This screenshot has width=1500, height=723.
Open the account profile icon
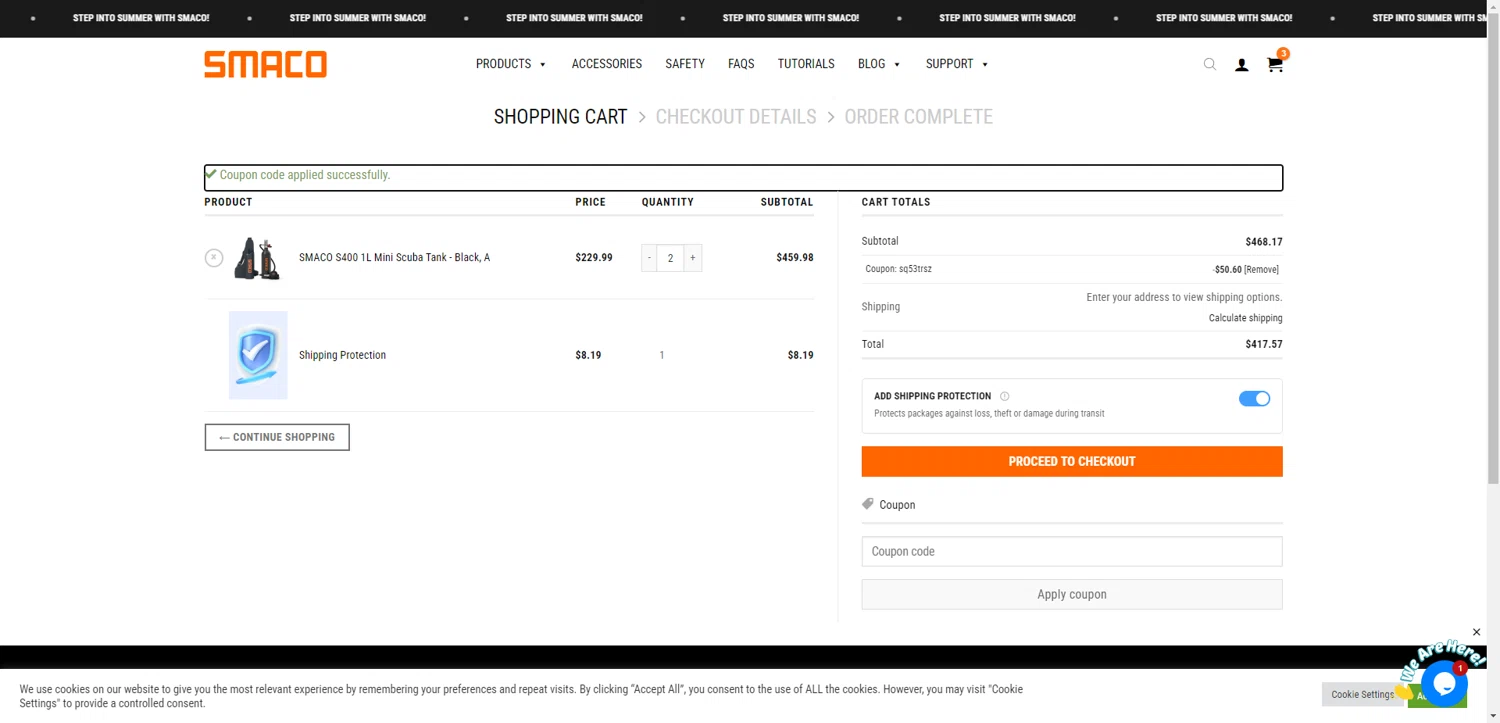[1241, 65]
